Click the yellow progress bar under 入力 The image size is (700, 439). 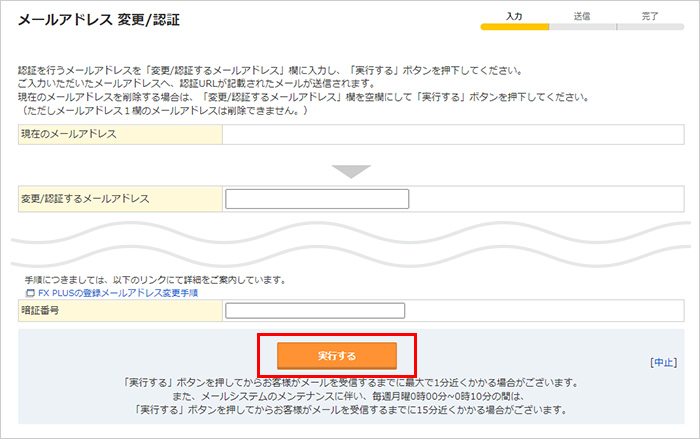click(x=514, y=27)
